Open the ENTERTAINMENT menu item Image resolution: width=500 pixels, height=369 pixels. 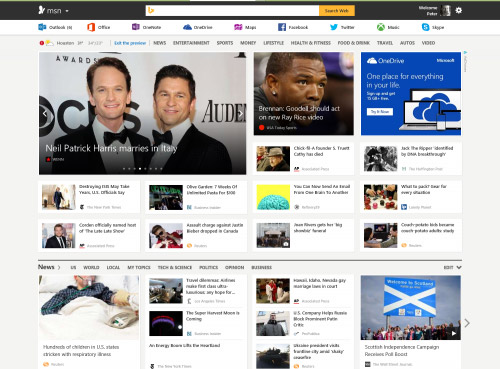tap(191, 43)
